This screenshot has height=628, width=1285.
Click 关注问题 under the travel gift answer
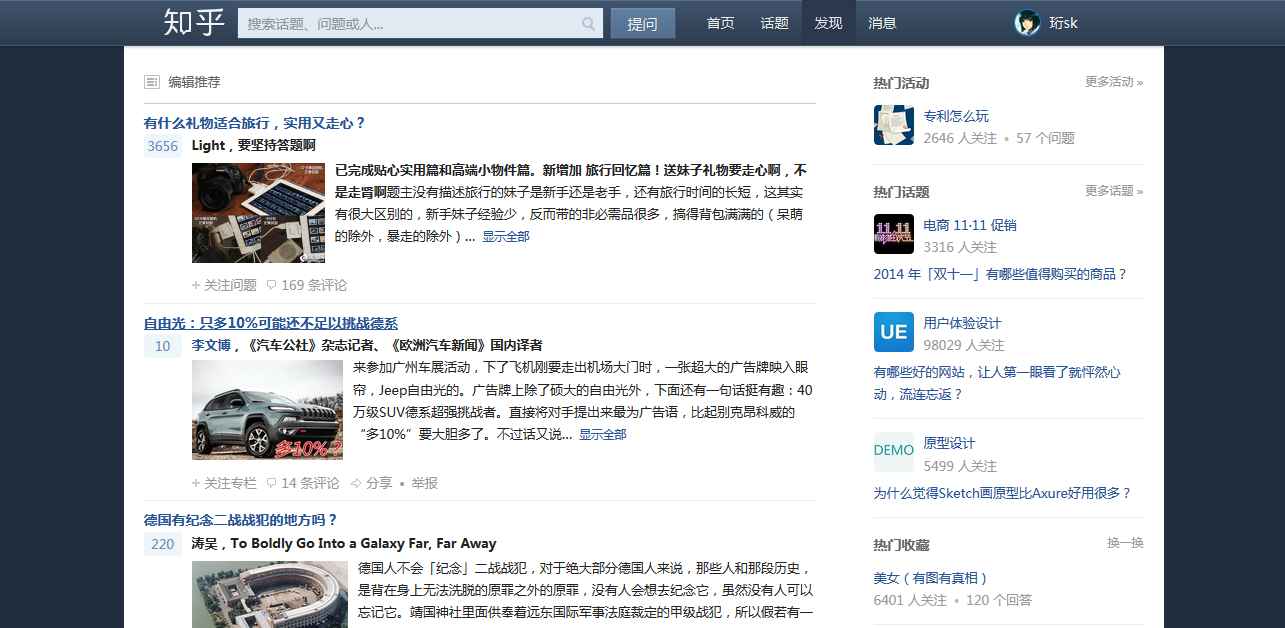pyautogui.click(x=224, y=285)
